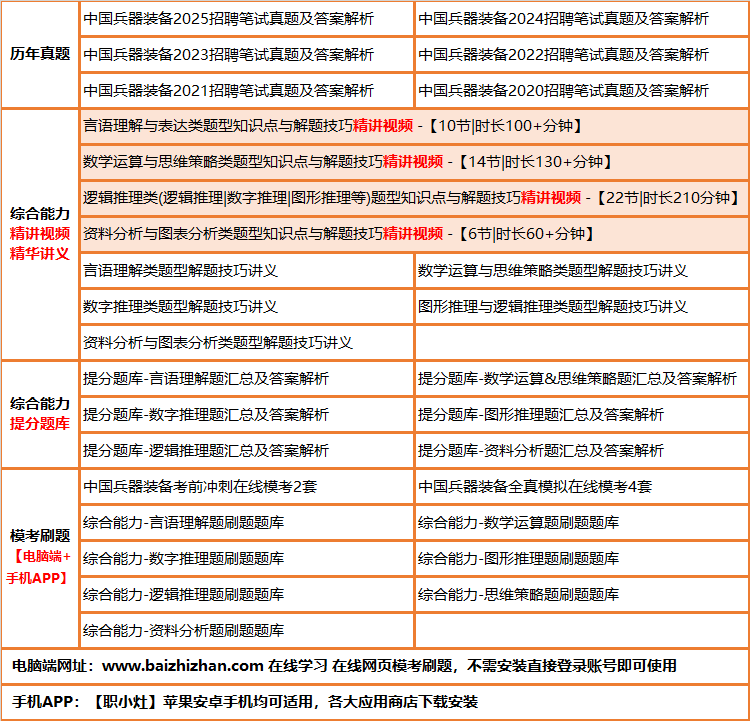Open 资料分析与图表分析 精讲视频 6节 row
This screenshot has width=750, height=721.
[x=340, y=234]
